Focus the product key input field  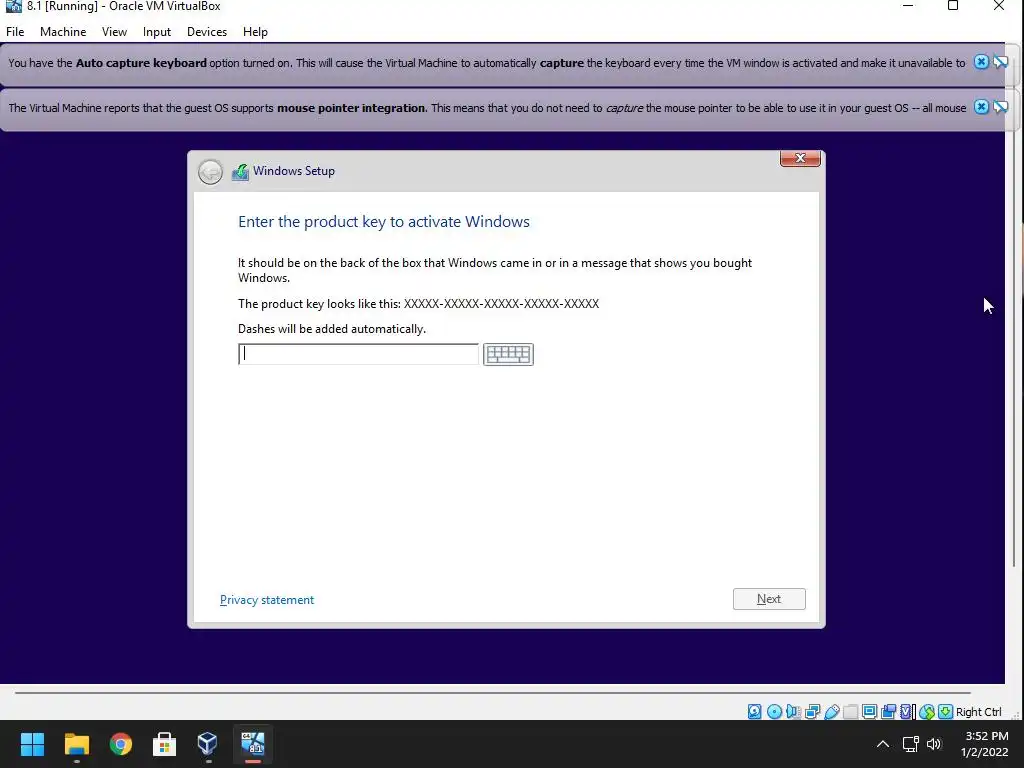tap(359, 354)
